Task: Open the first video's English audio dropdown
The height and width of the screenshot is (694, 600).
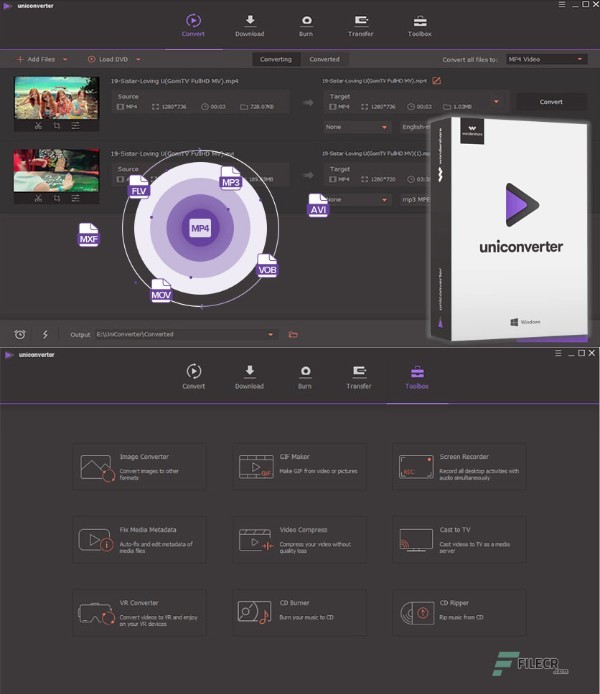Action: [415, 127]
